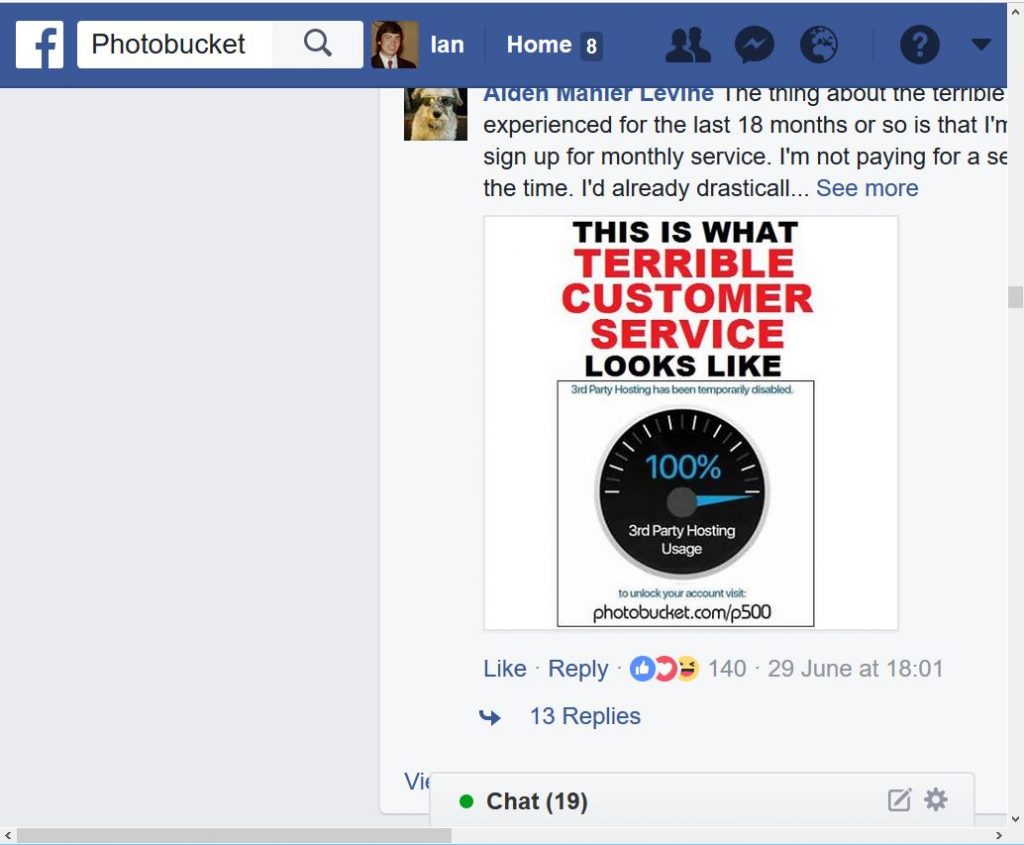The image size is (1024, 845).
Task: Toggle the Chat (19) panel open
Action: (x=536, y=801)
